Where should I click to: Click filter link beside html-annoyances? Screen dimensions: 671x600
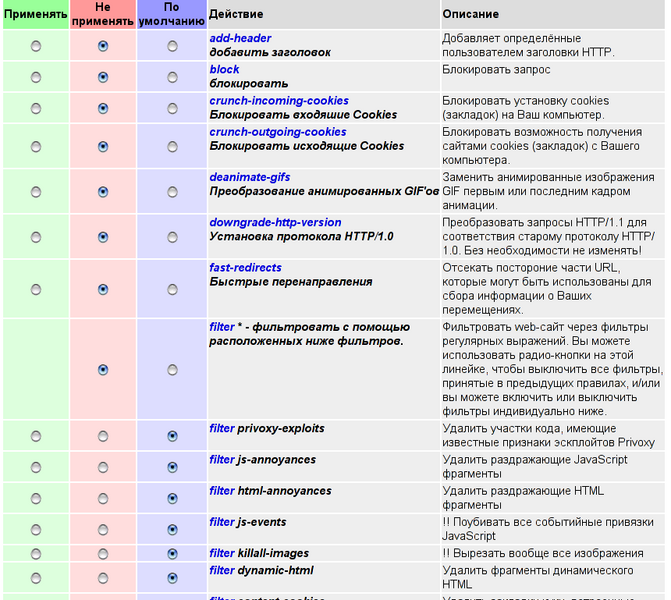[x=222, y=491]
